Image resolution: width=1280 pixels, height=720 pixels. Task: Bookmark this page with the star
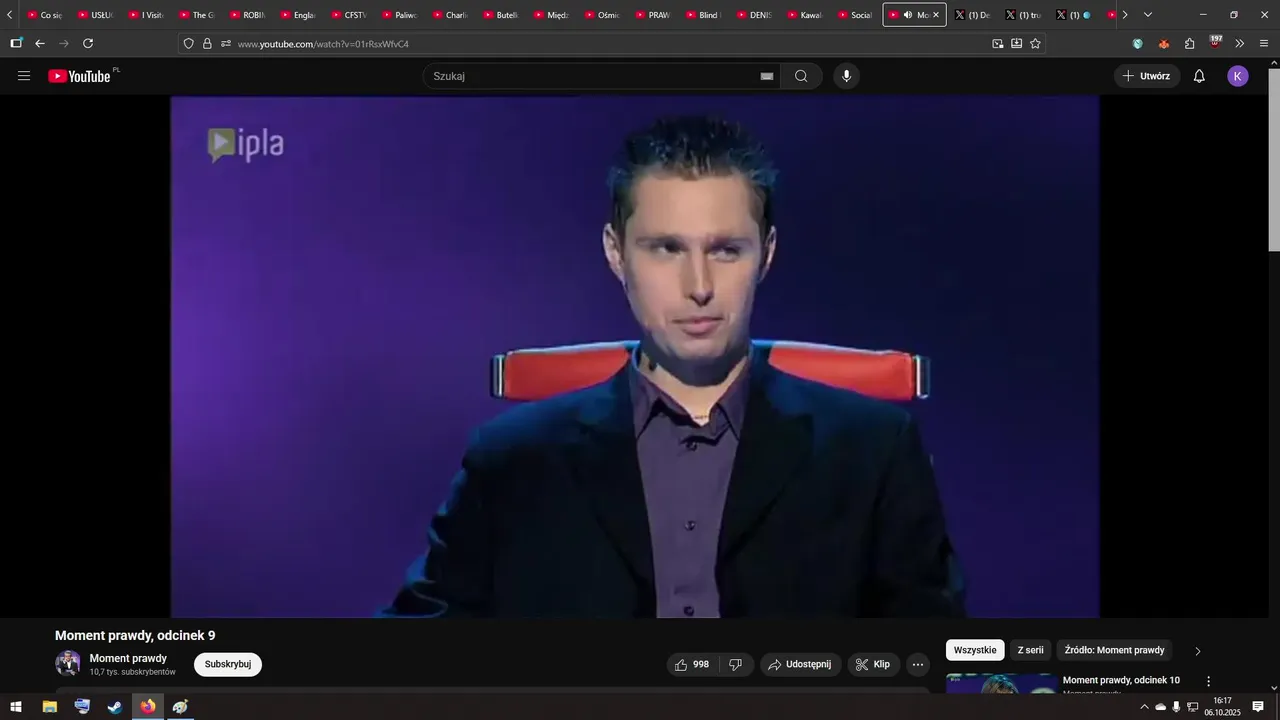tap(1035, 43)
